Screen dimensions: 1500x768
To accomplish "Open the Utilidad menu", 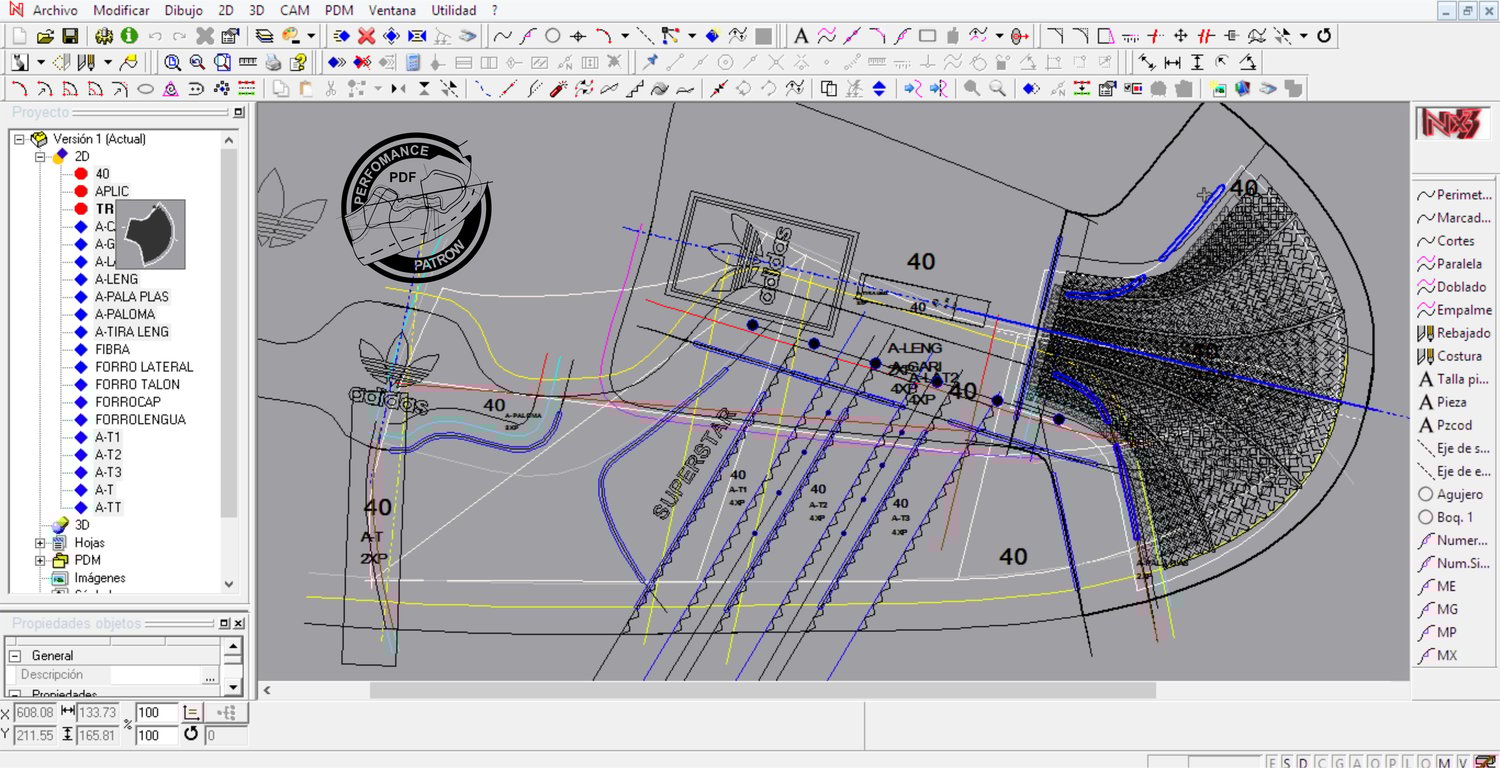I will pyautogui.click(x=454, y=10).
